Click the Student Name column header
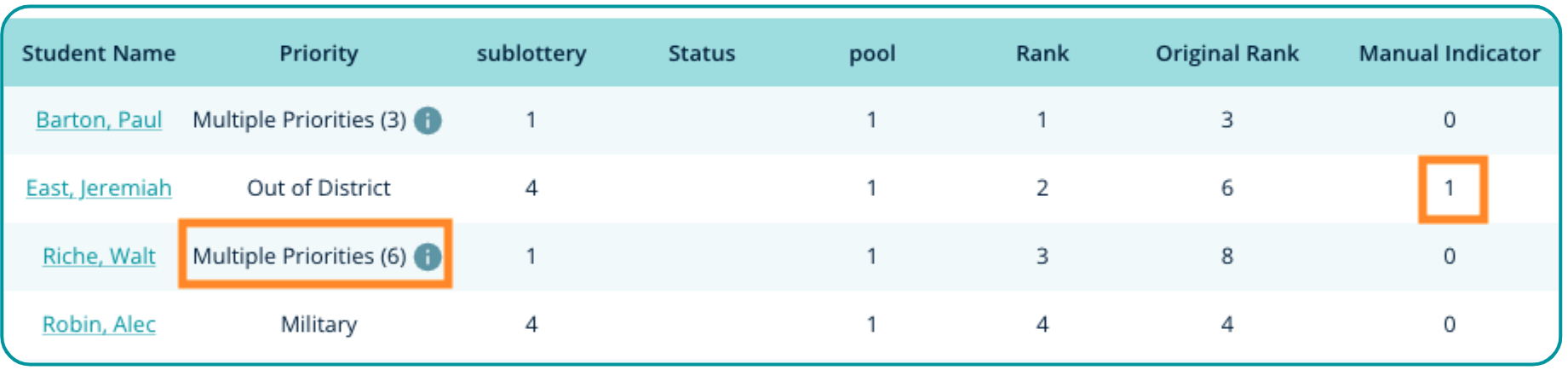The image size is (1568, 370). click(99, 54)
